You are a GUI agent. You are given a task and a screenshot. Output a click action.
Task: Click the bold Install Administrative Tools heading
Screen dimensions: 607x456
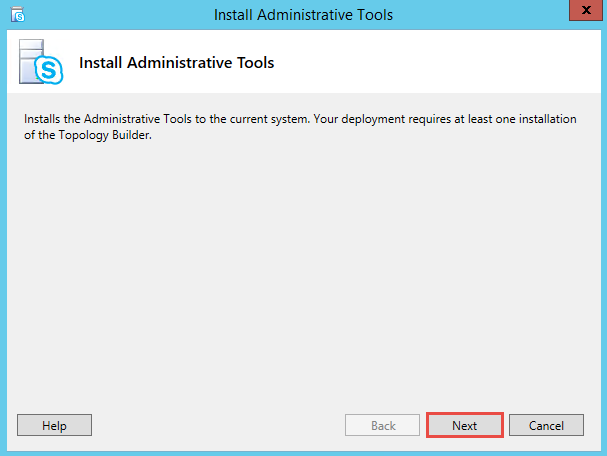176,63
